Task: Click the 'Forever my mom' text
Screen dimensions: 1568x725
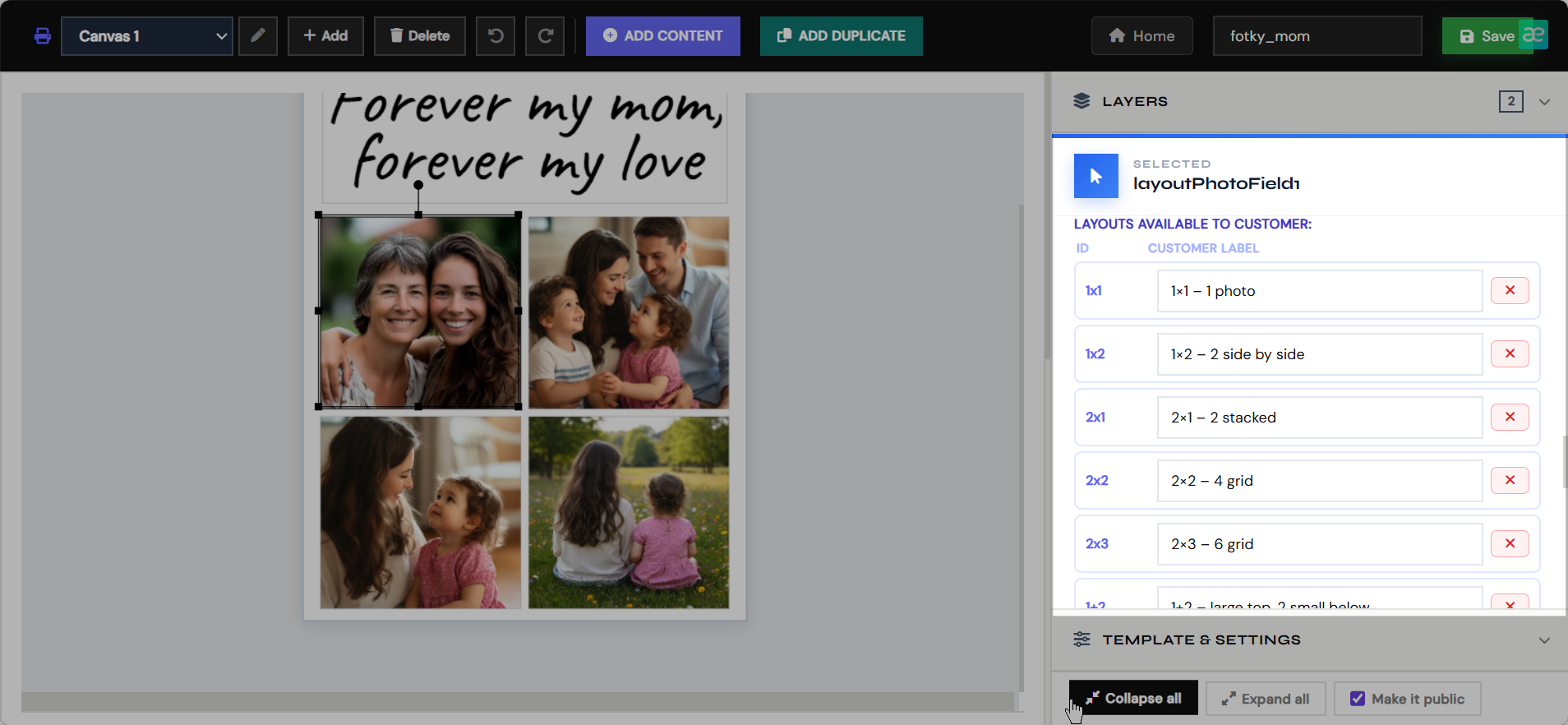Action: pyautogui.click(x=526, y=111)
